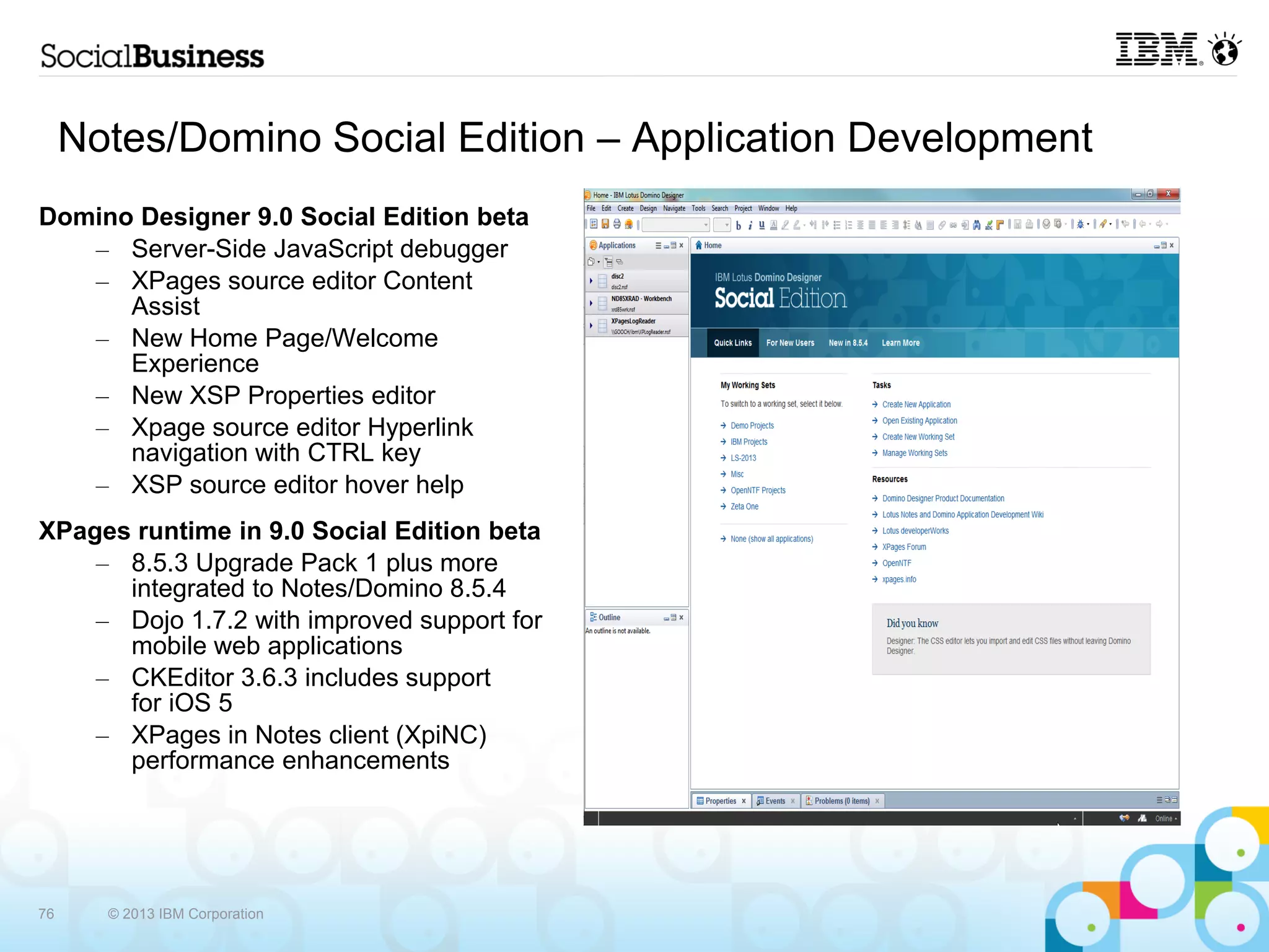Click the link with editor icon in Applications panel
Image resolution: width=1269 pixels, height=952 pixels.
(619, 262)
